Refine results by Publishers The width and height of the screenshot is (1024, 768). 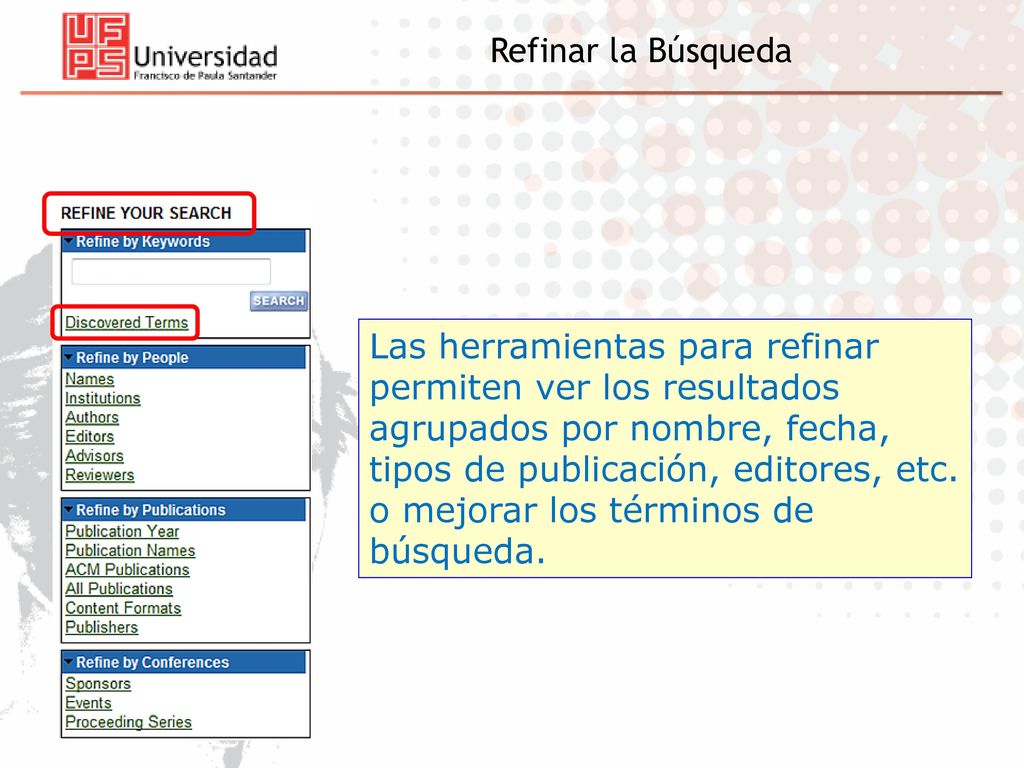[102, 628]
